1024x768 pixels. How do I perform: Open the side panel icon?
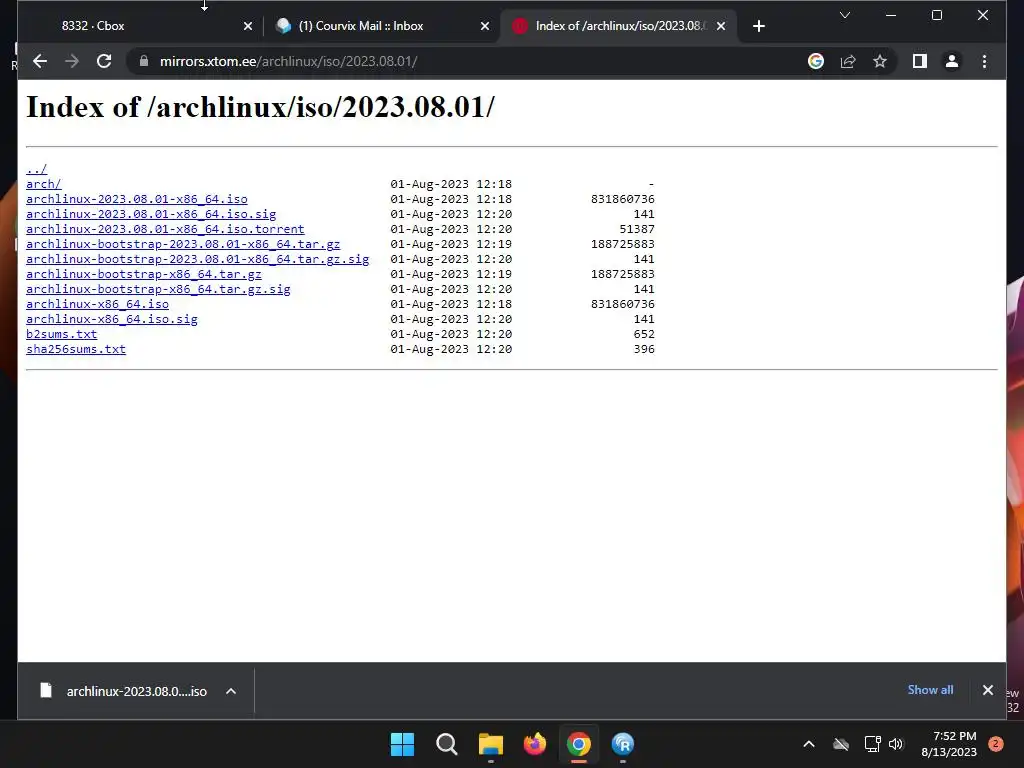tap(920, 61)
